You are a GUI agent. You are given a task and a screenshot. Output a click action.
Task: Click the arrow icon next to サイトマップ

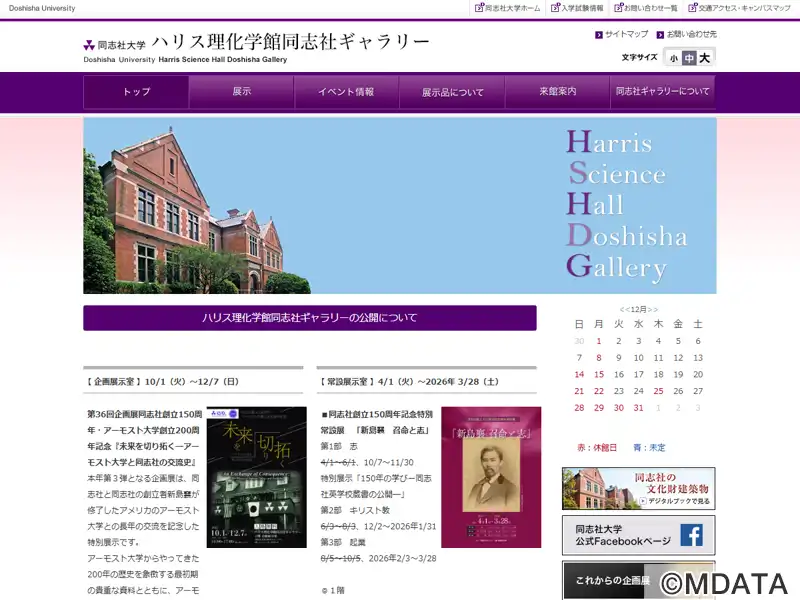tap(597, 35)
